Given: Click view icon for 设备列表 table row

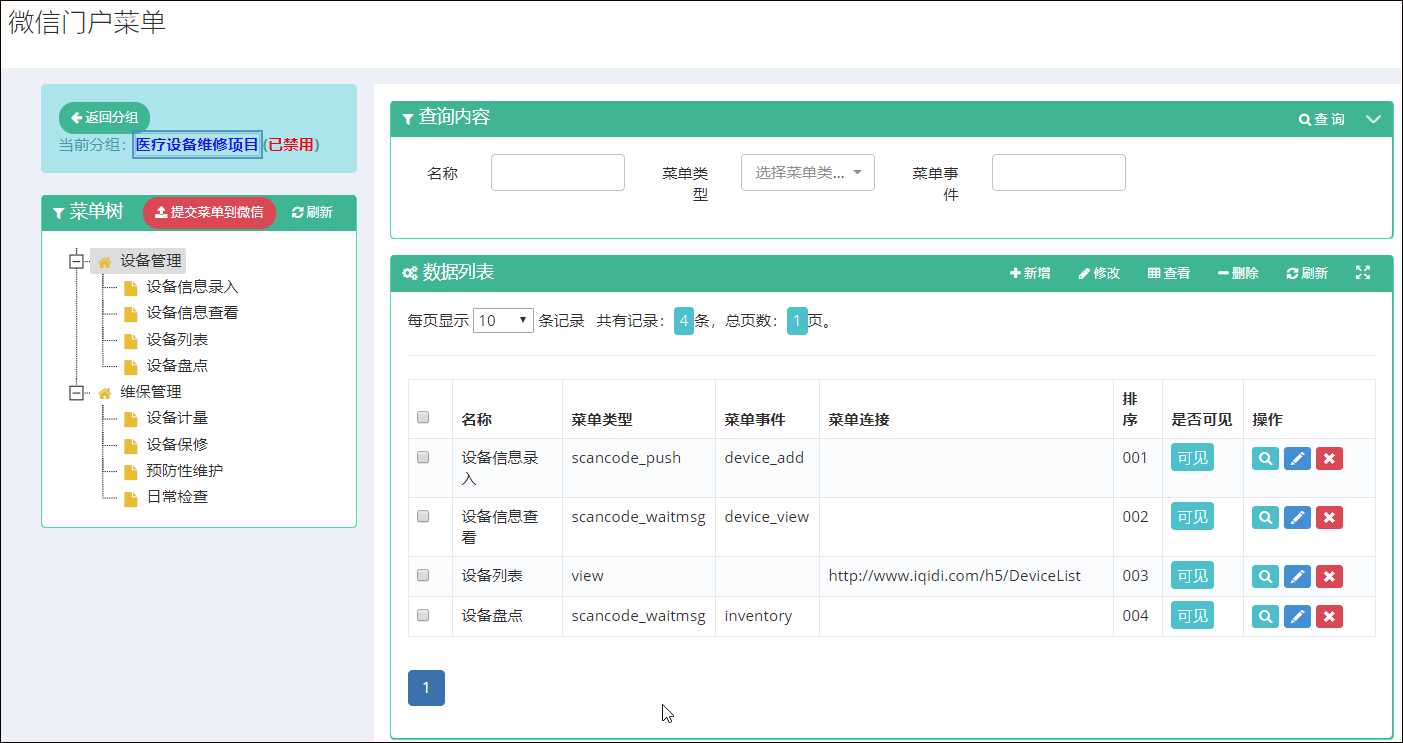Looking at the screenshot, I should tap(1265, 576).
